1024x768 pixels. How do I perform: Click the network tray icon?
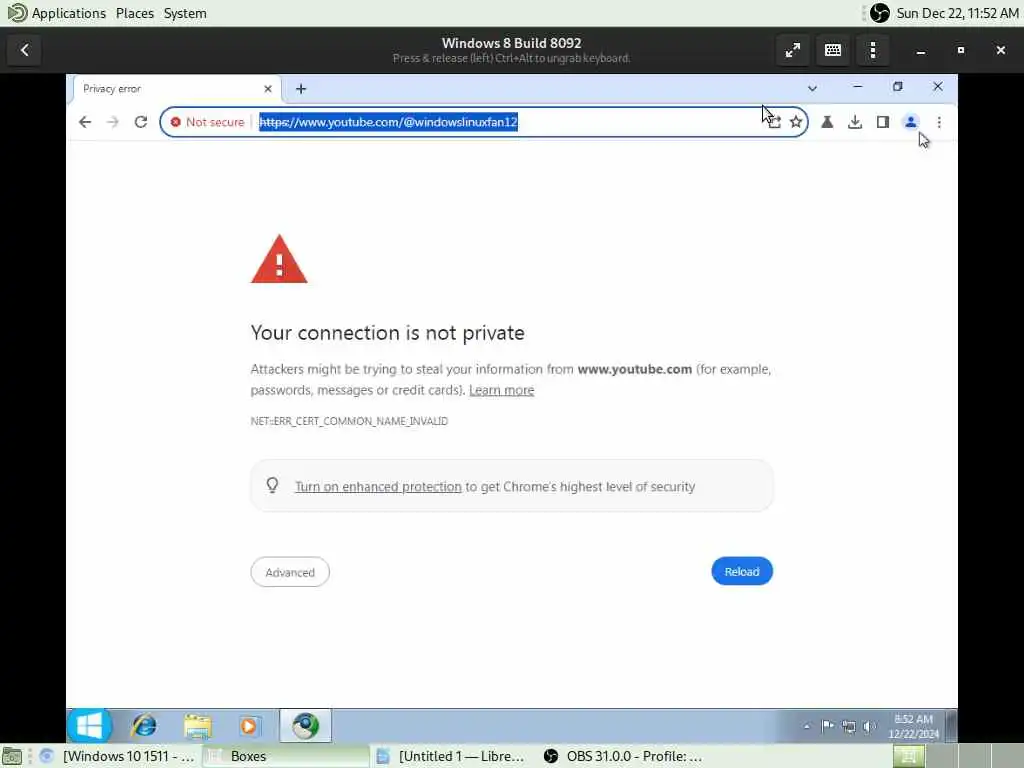[848, 726]
